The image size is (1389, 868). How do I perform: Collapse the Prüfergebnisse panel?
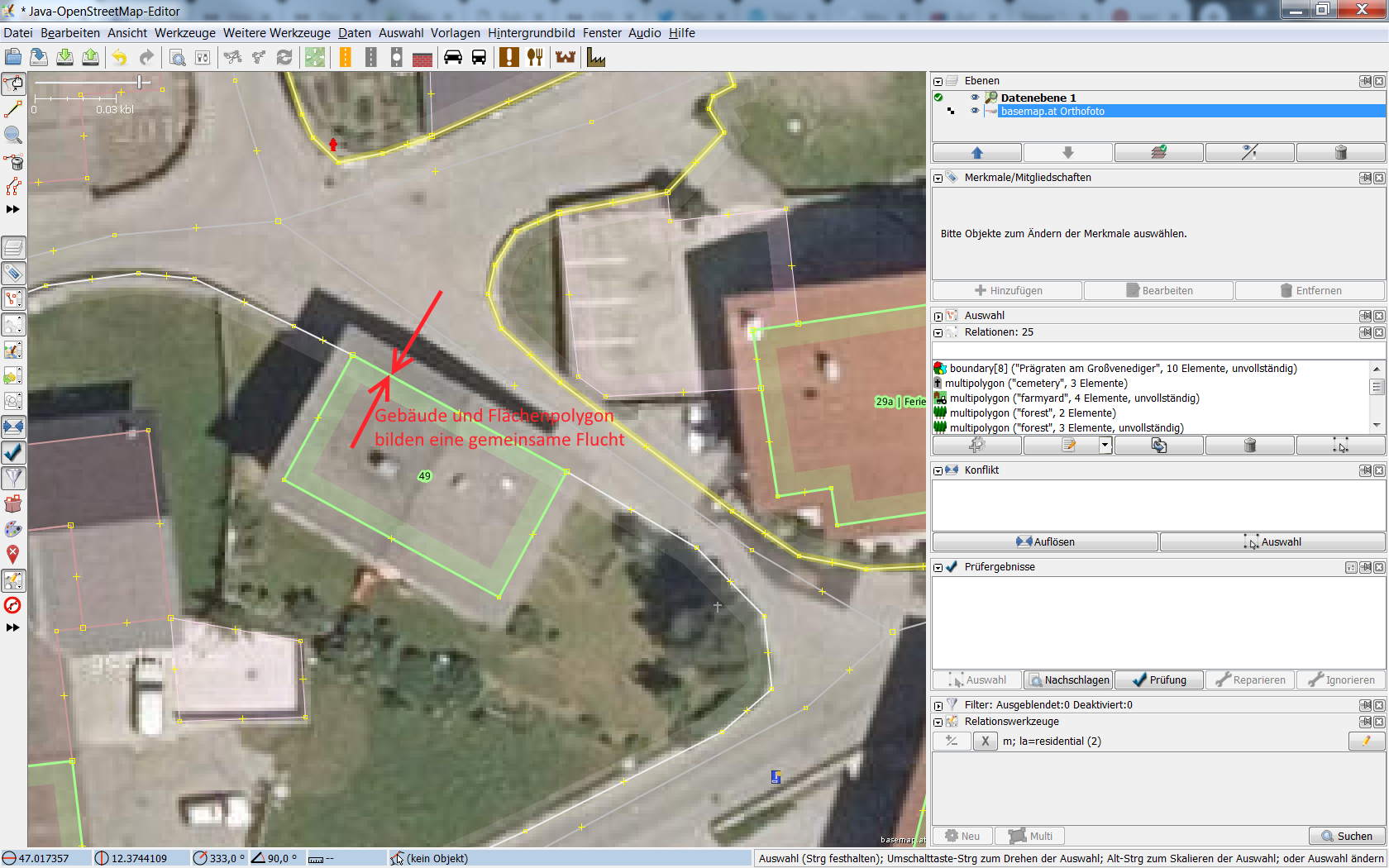938,567
